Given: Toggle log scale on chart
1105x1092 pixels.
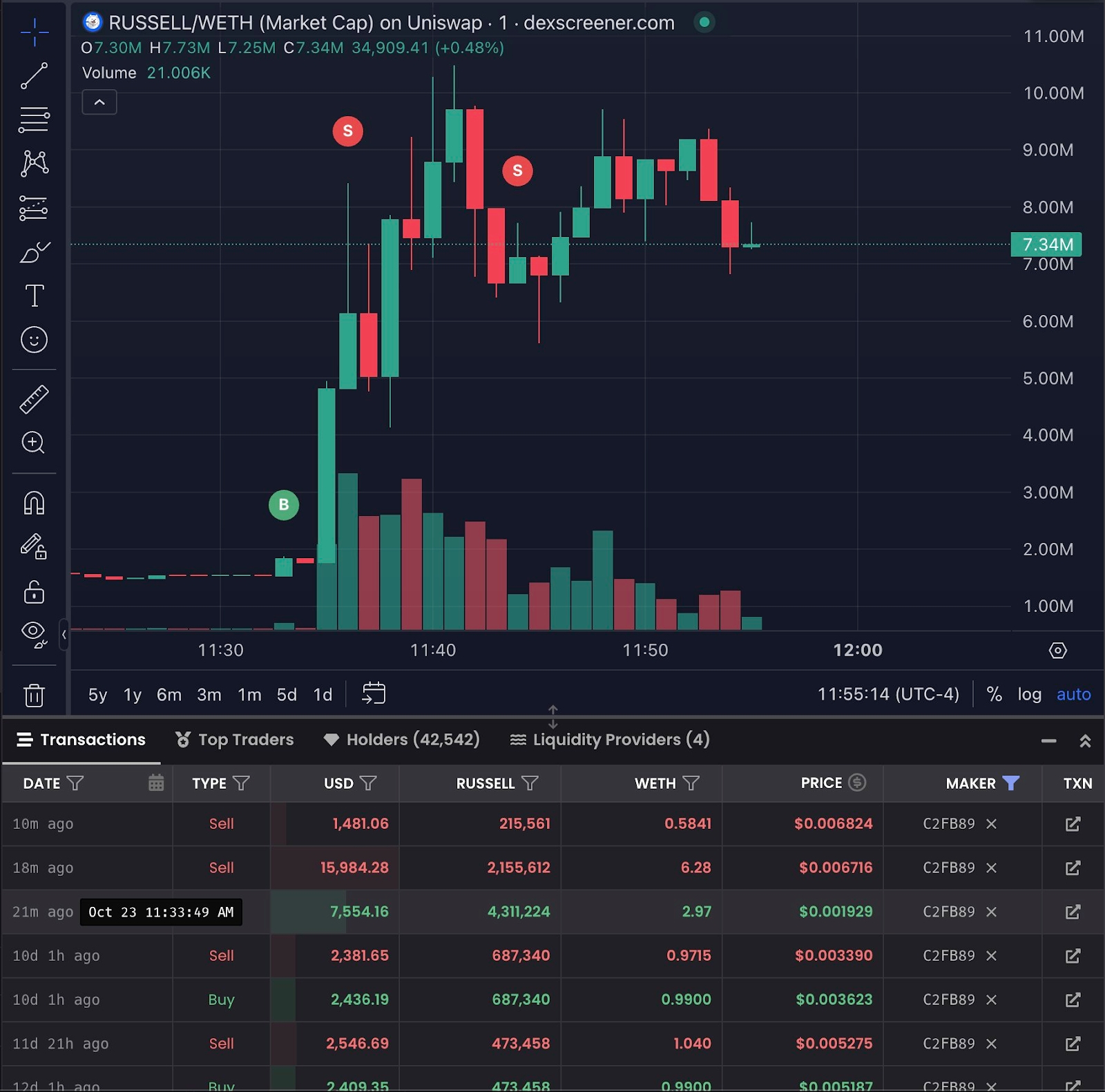Looking at the screenshot, I should pos(1029,694).
